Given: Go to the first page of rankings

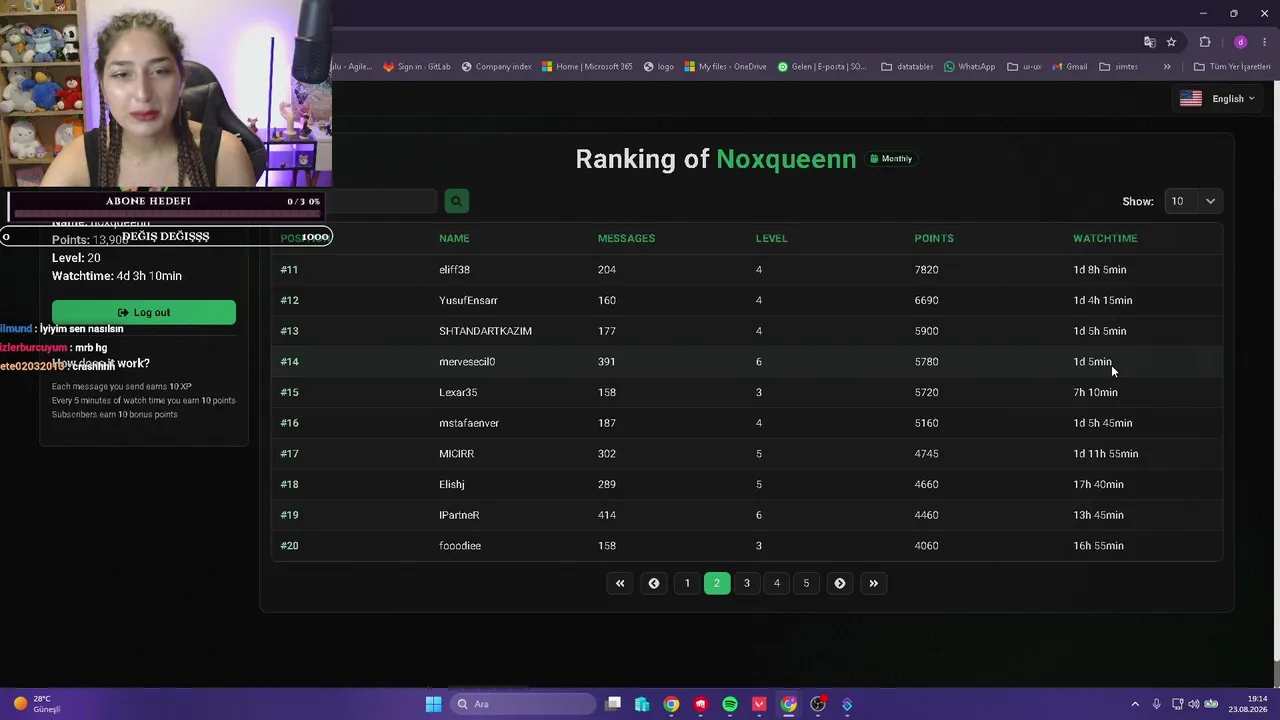Looking at the screenshot, I should tap(620, 583).
